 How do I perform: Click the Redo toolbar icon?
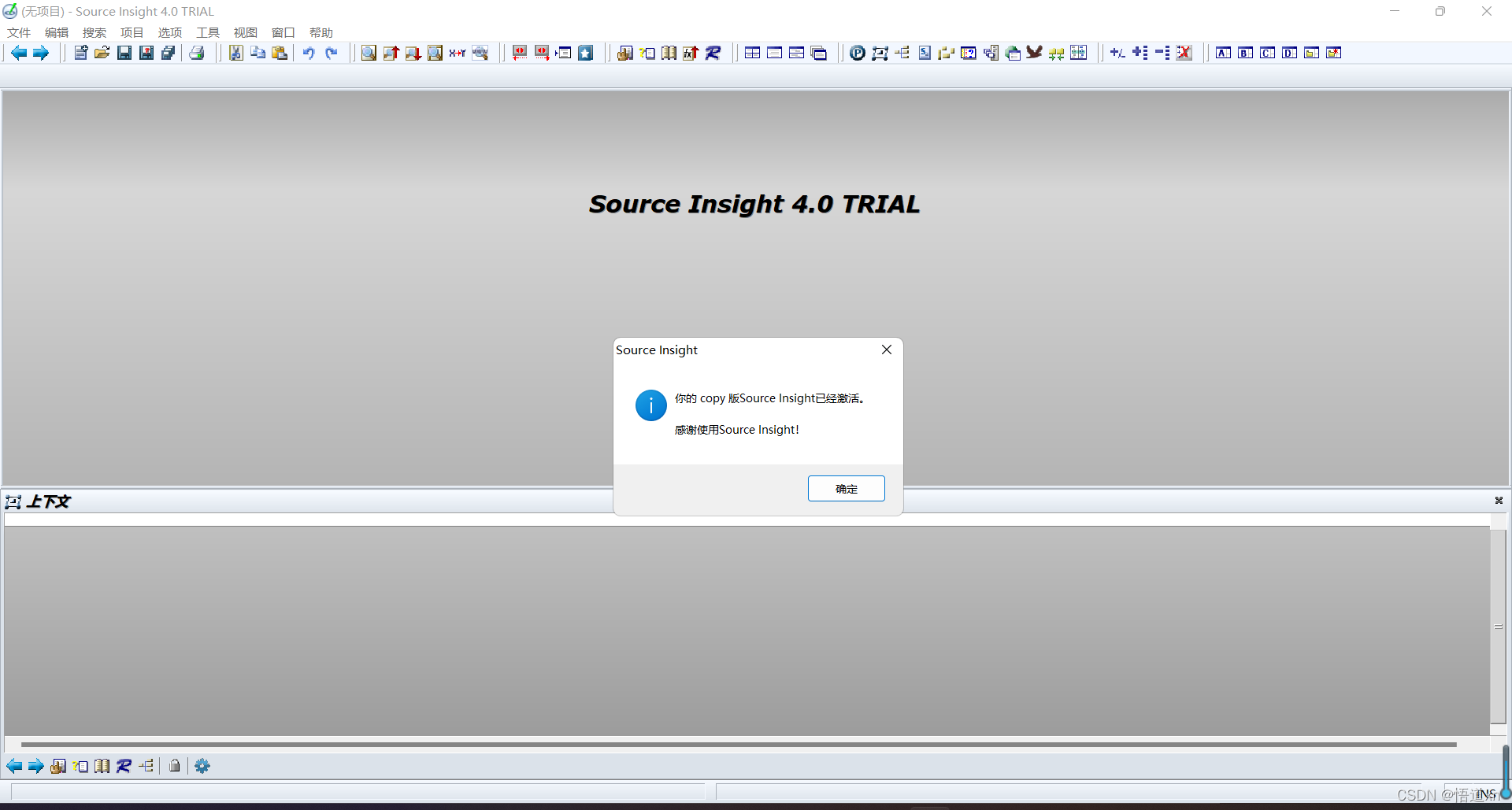[331, 53]
